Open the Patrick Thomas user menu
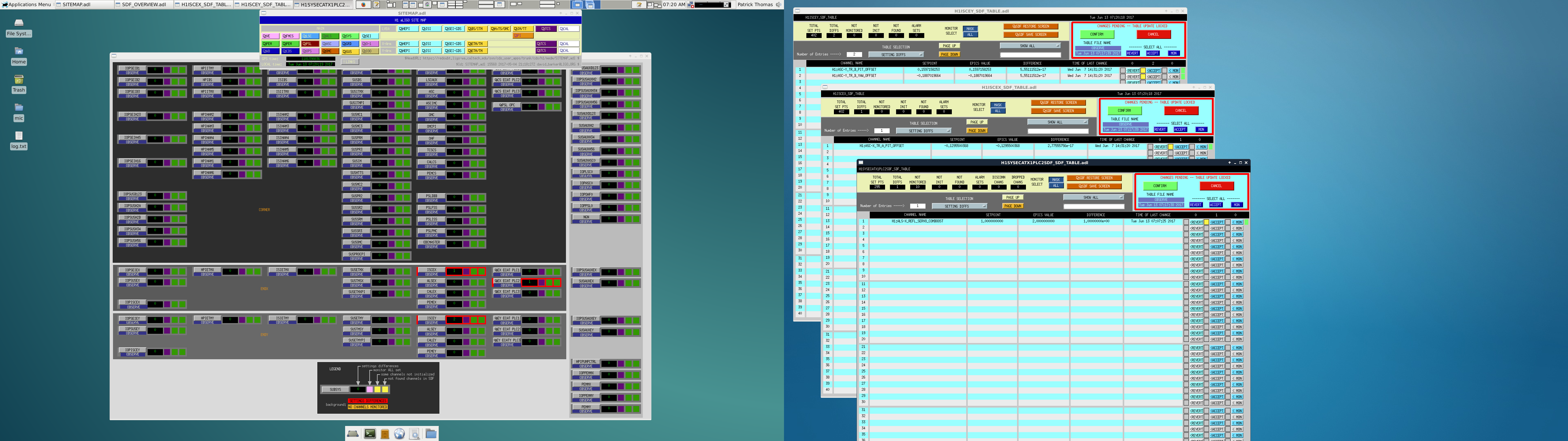 pyautogui.click(x=755, y=4)
